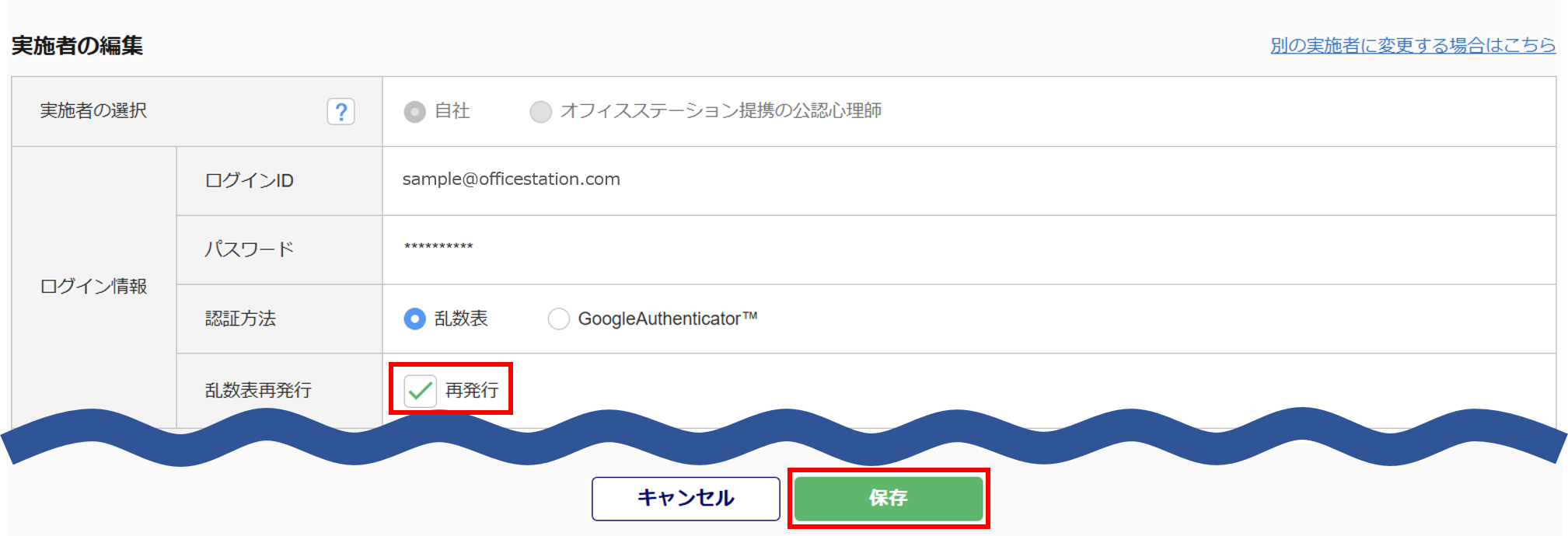The height and width of the screenshot is (536, 1568).
Task: Open the 別の実施者に変更する場合はこちら link
Action: pos(1413,45)
